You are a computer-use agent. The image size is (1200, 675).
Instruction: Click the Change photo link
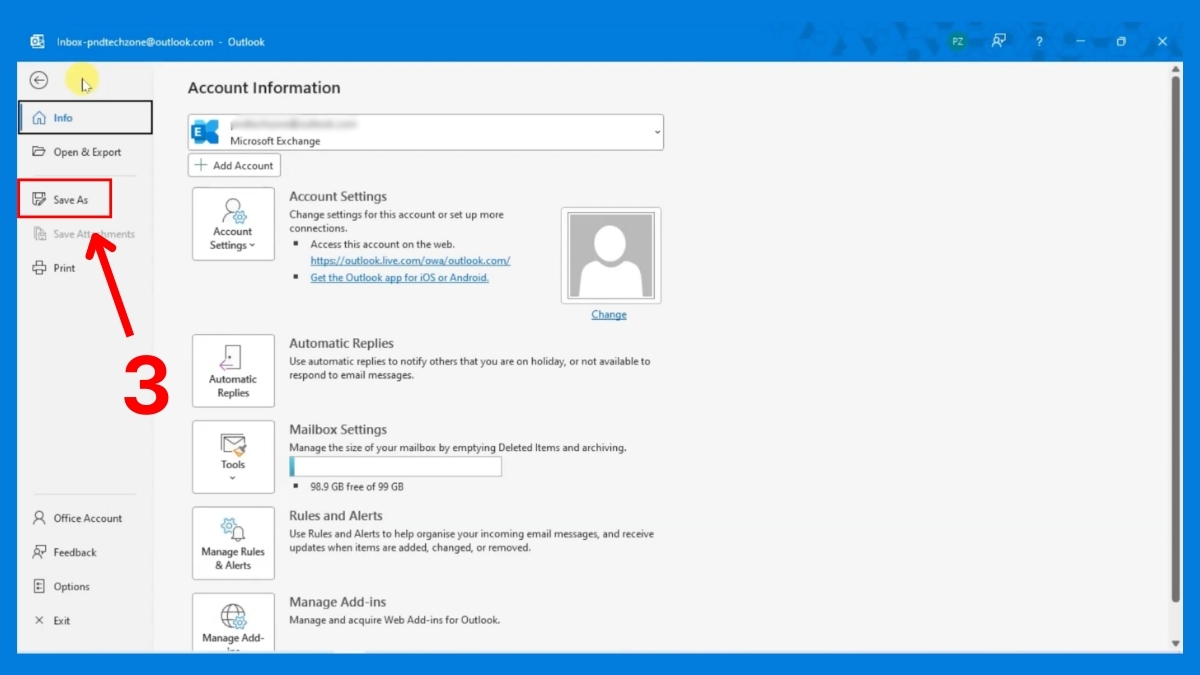pos(608,314)
